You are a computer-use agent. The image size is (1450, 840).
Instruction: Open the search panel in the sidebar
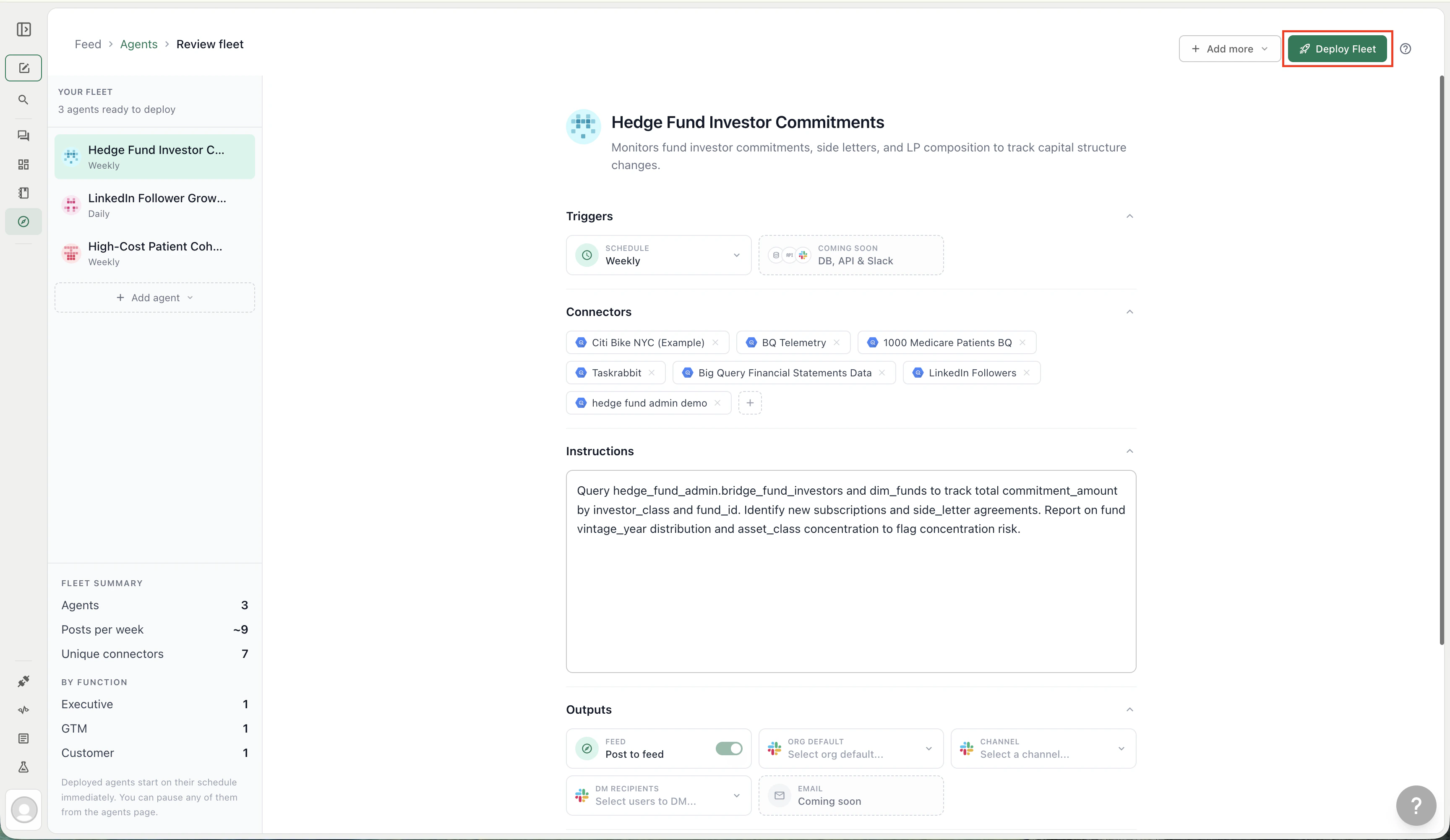23,99
